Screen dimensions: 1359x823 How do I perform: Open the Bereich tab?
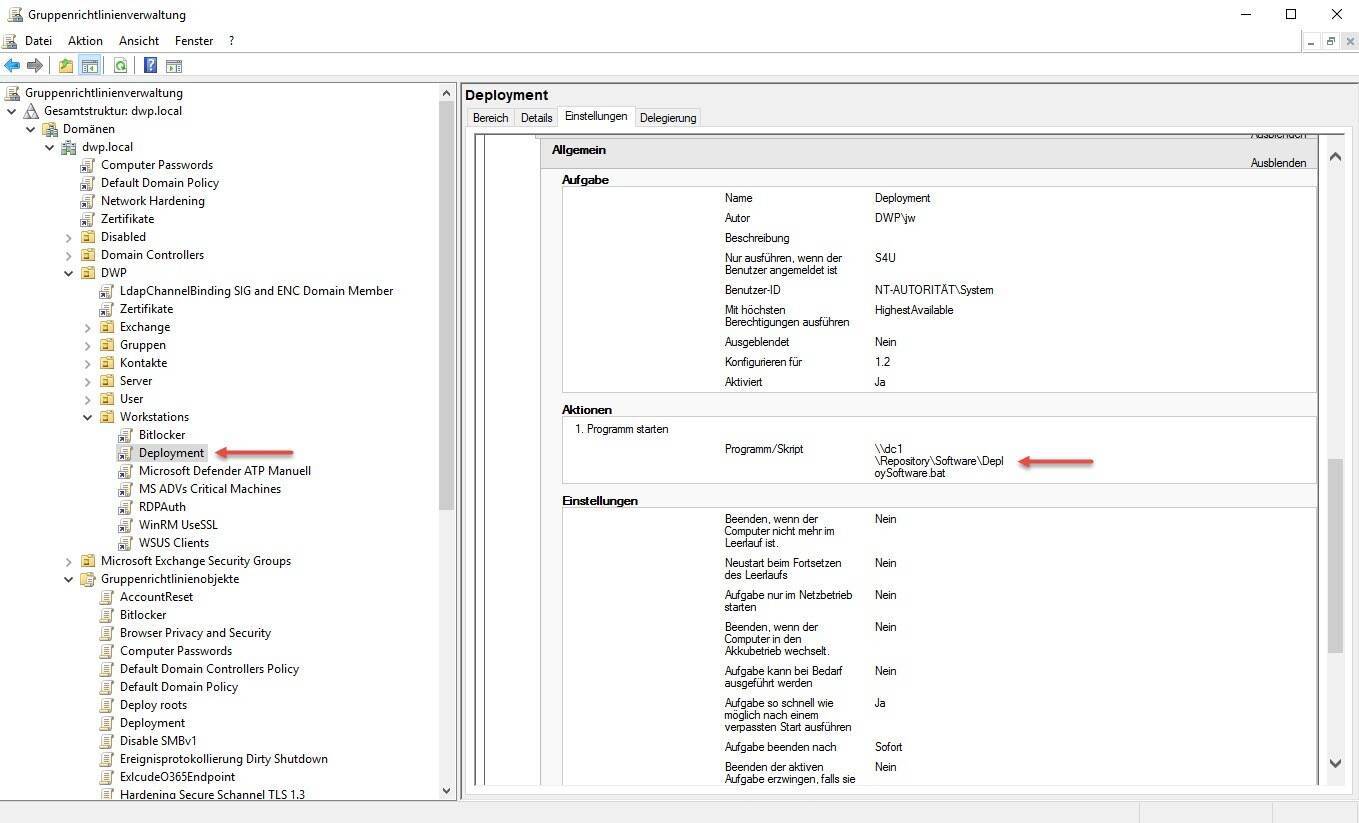coord(490,118)
